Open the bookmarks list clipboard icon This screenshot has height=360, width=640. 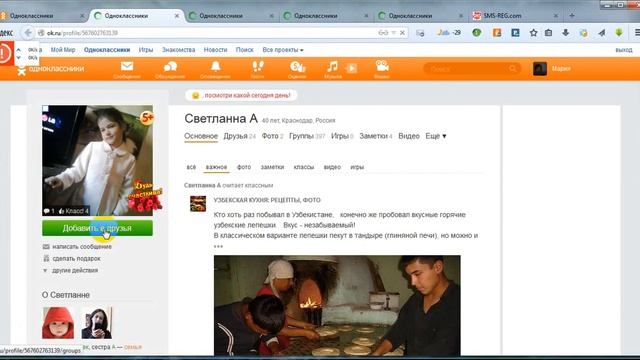[x=549, y=33]
